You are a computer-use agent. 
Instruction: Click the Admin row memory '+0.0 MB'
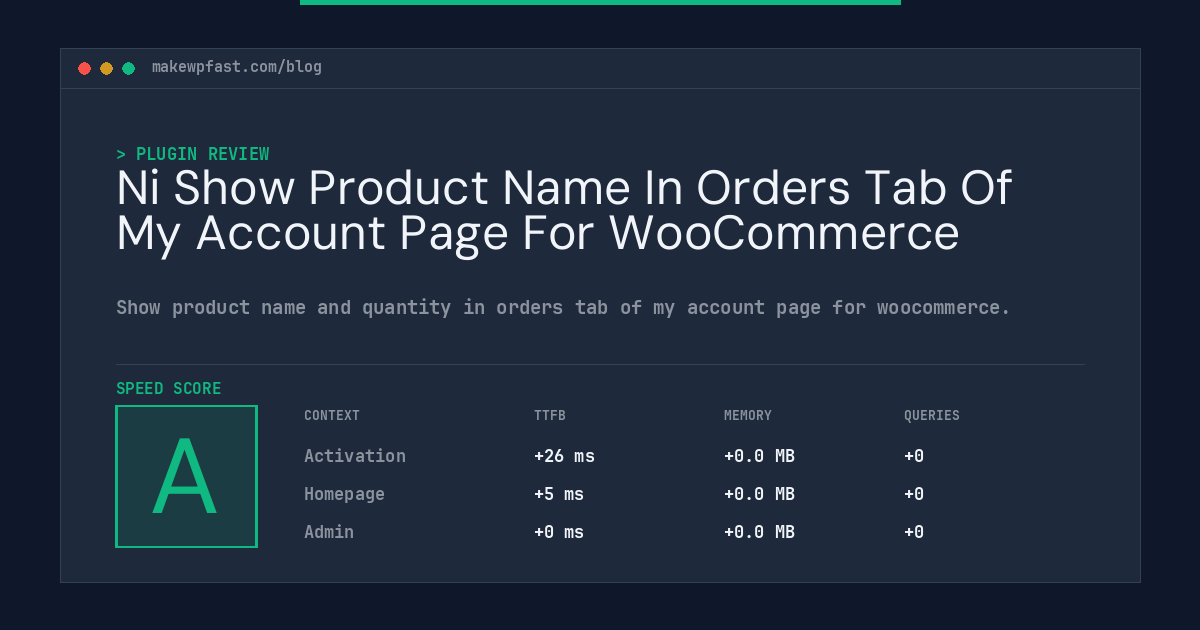(x=759, y=532)
